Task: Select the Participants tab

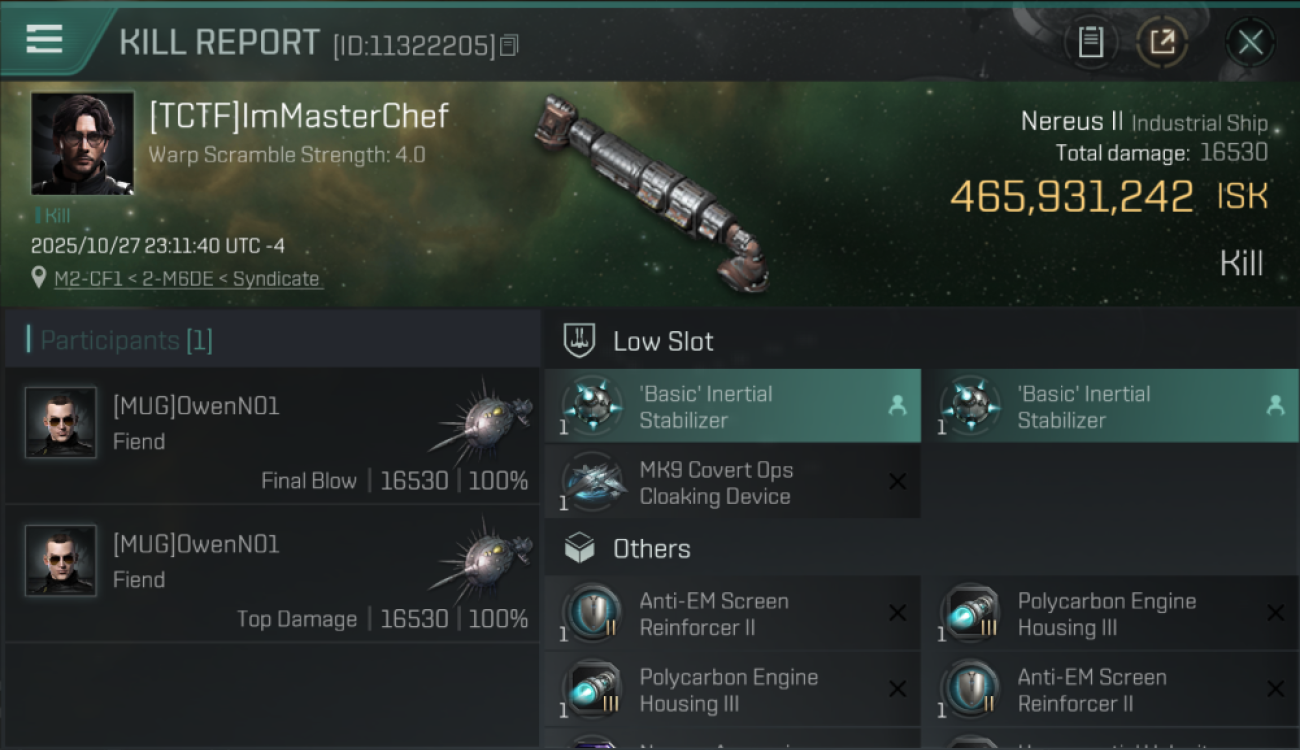Action: point(126,341)
